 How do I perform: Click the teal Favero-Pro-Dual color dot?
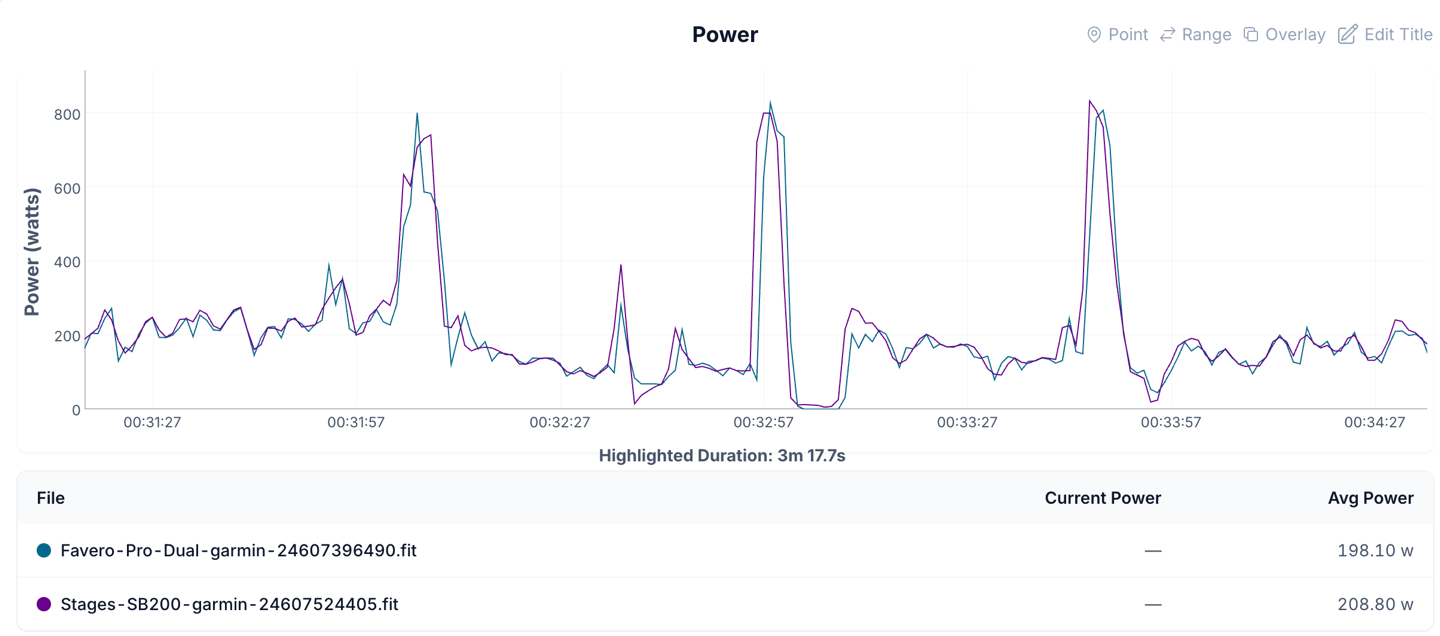point(44,550)
